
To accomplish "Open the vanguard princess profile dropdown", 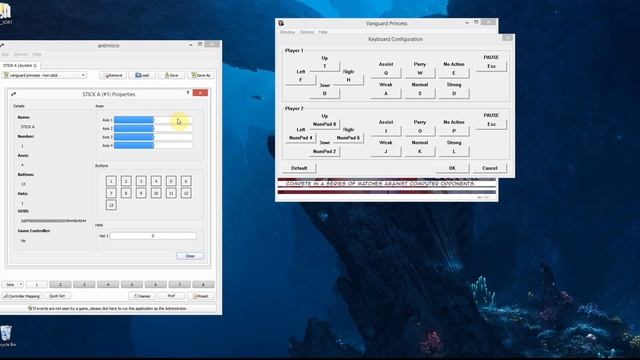I will [x=44, y=75].
